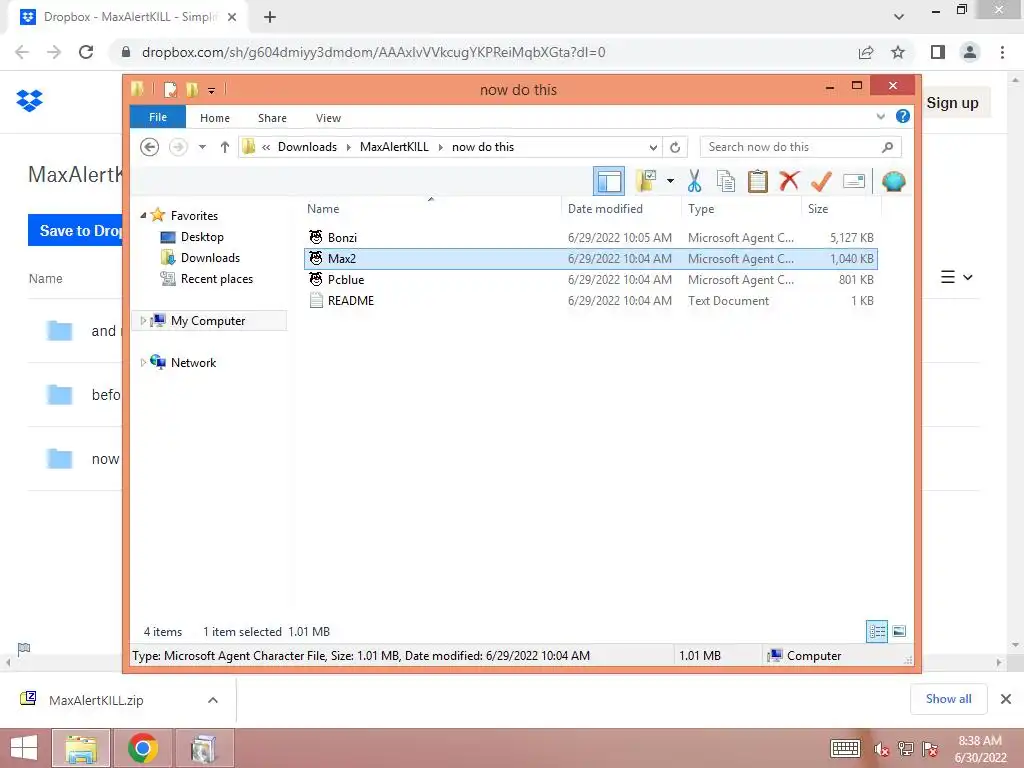Viewport: 1024px width, 768px height.
Task: Refresh the Explorer folder view
Action: [675, 147]
